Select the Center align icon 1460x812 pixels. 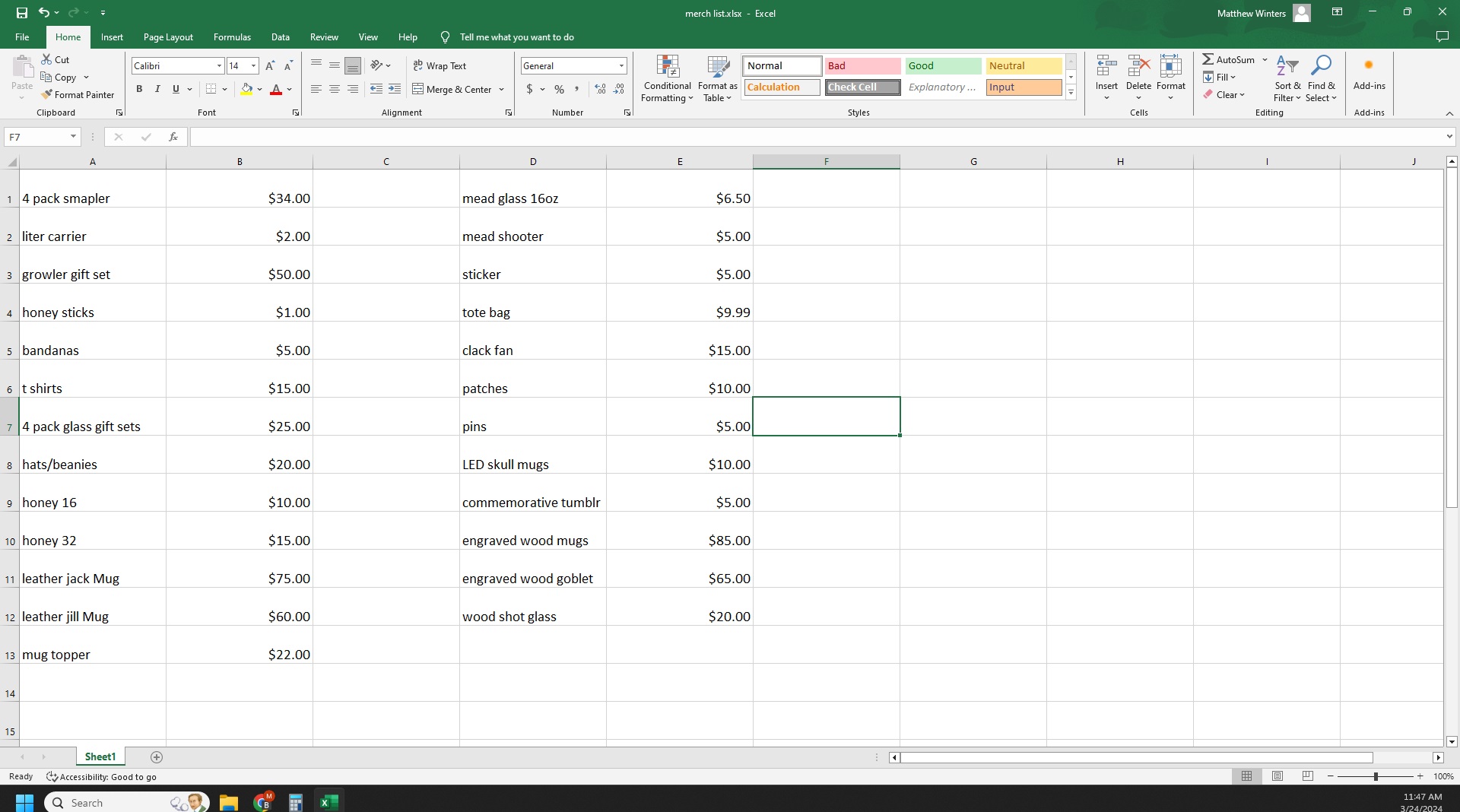pos(335,90)
